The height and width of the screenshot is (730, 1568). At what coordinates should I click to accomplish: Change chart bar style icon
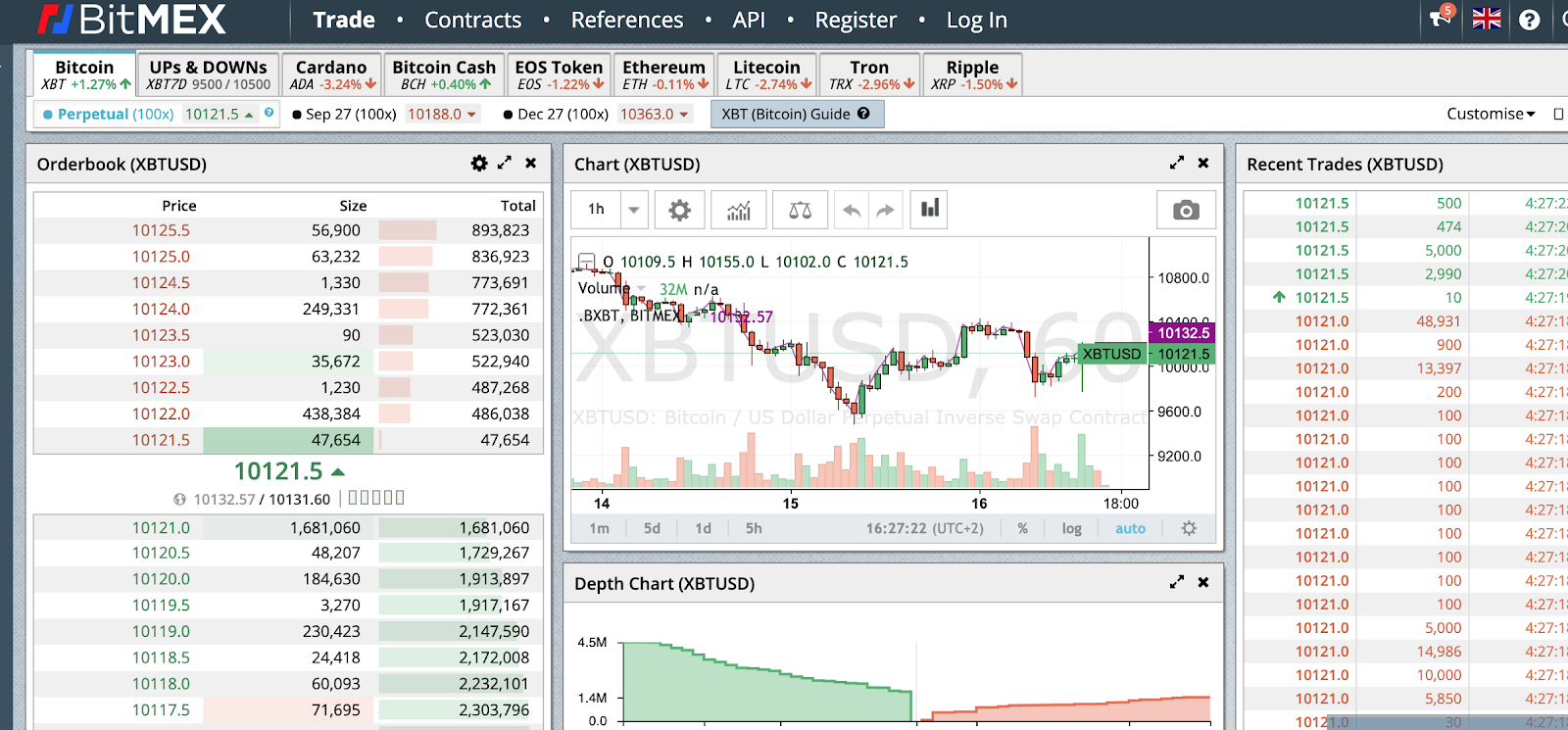[930, 209]
